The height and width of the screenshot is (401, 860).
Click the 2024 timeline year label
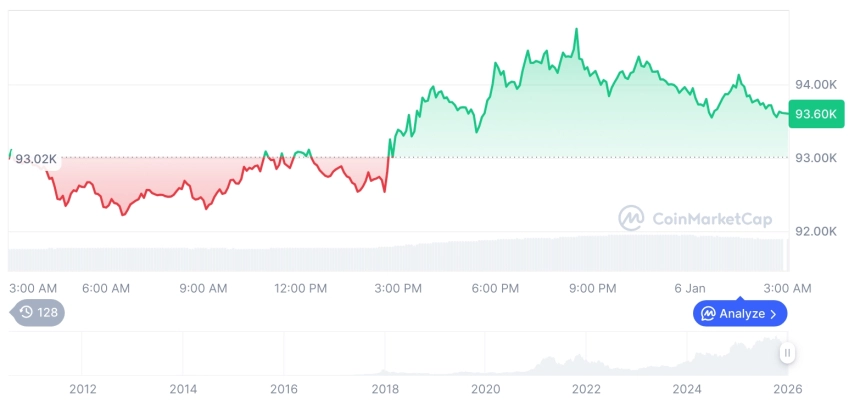(x=687, y=388)
